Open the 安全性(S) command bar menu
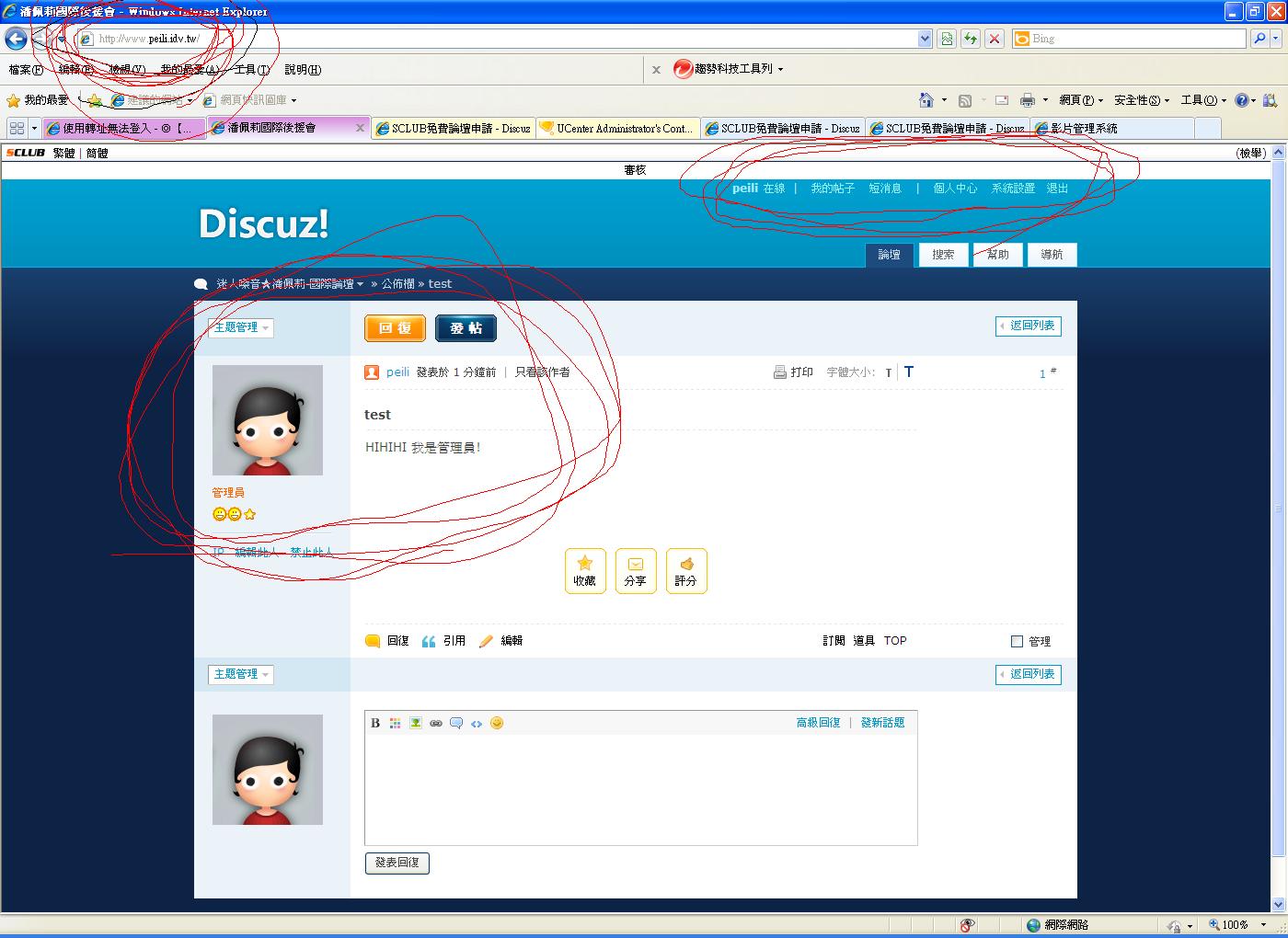 pyautogui.click(x=1141, y=100)
